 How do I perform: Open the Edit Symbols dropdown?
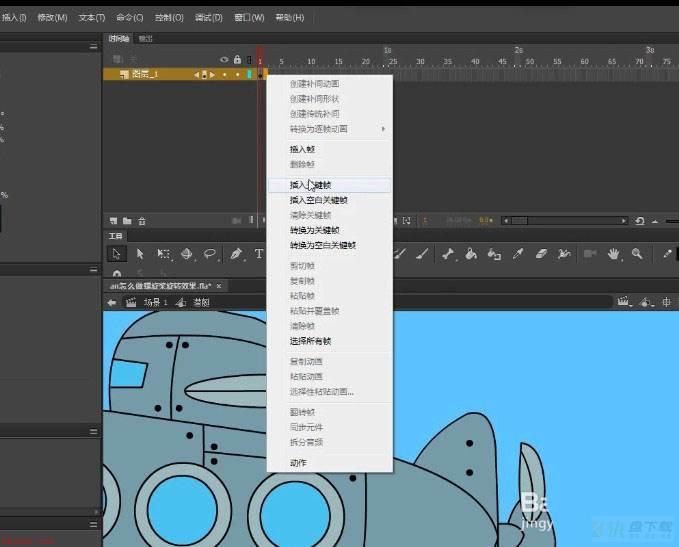(647, 302)
